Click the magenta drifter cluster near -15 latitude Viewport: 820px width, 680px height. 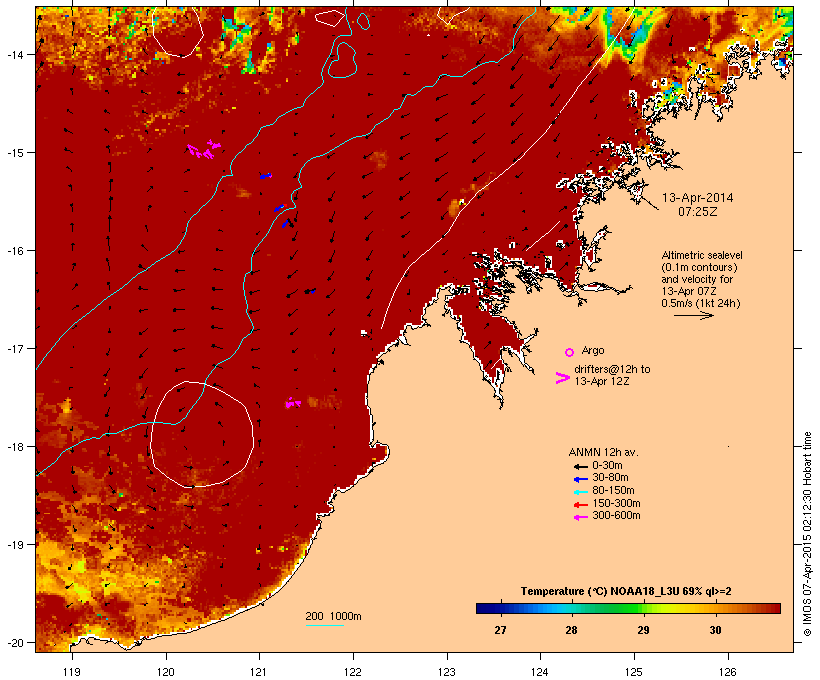coord(204,150)
